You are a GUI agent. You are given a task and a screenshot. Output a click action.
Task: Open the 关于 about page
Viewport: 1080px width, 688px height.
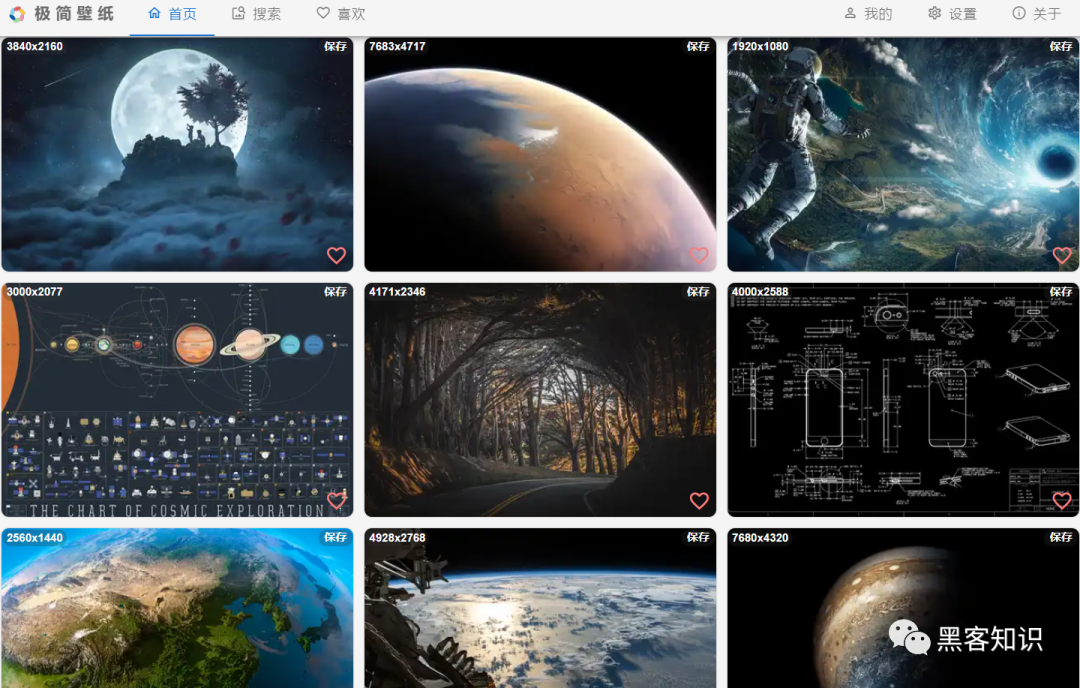click(1037, 14)
